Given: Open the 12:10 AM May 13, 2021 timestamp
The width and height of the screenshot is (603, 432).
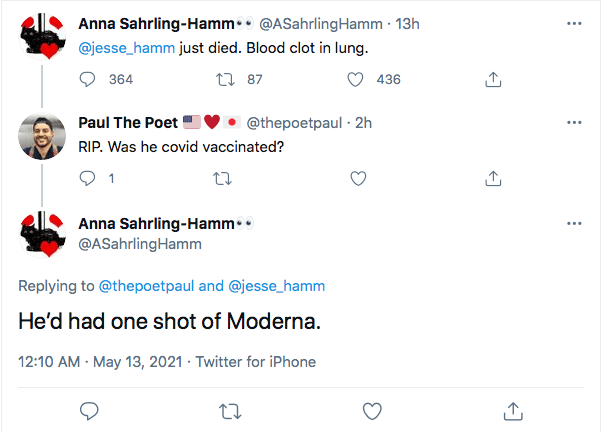Looking at the screenshot, I should click(99, 361).
